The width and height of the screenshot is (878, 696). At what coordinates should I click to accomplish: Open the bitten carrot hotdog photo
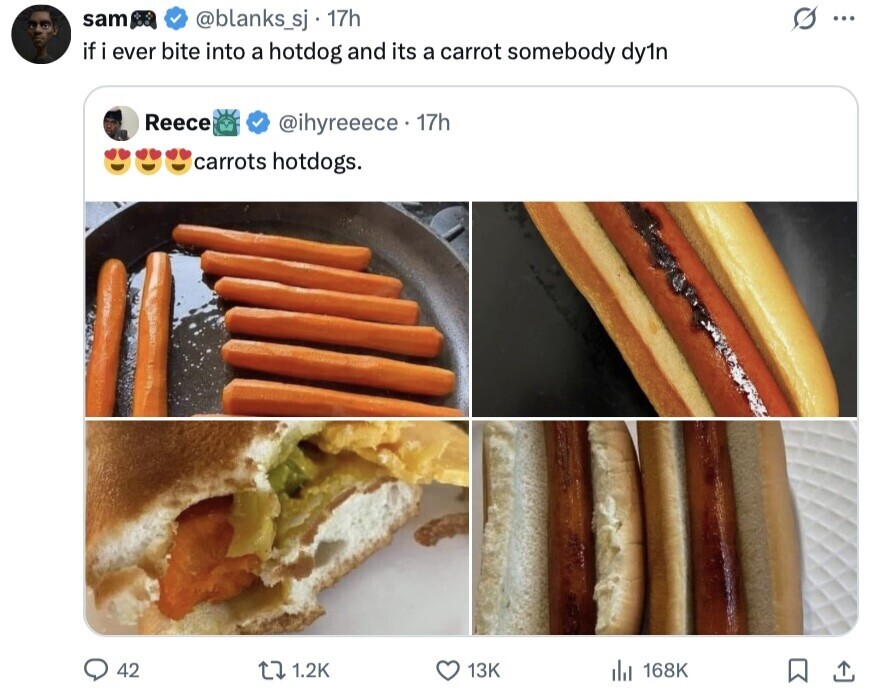pyautogui.click(x=276, y=527)
